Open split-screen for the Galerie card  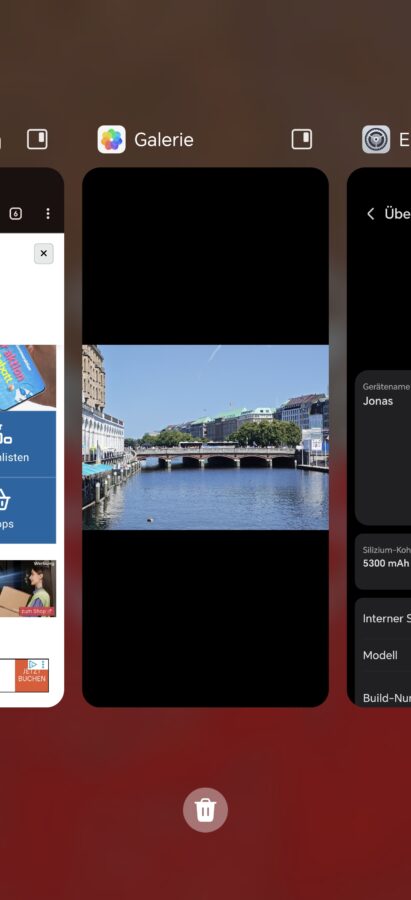coord(301,139)
